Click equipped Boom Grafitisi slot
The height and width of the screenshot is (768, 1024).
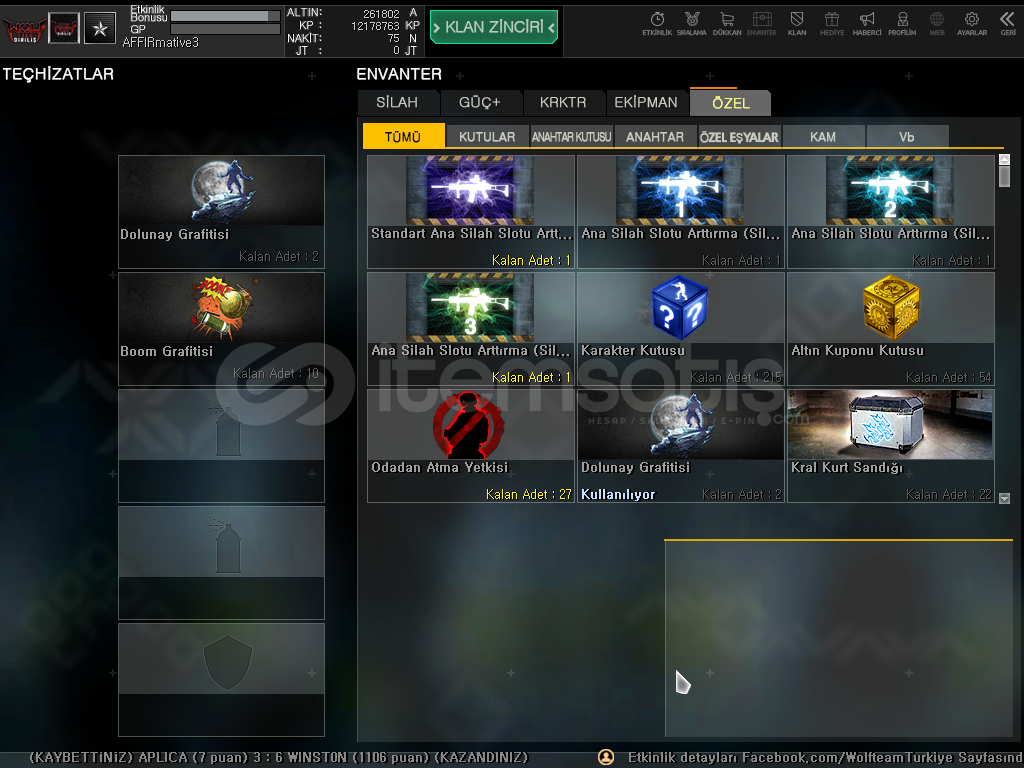click(x=221, y=328)
